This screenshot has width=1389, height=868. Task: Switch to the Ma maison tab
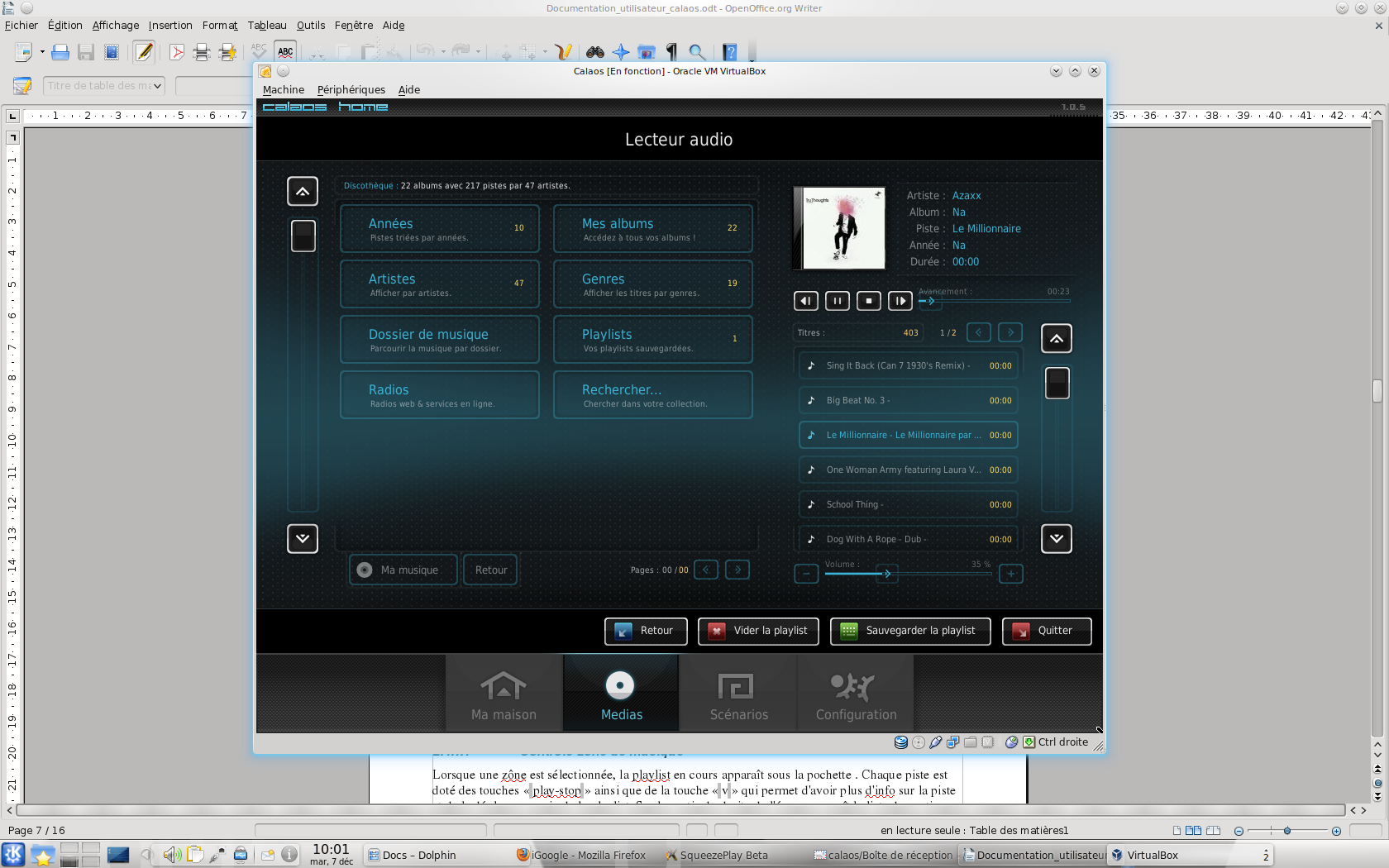click(504, 694)
